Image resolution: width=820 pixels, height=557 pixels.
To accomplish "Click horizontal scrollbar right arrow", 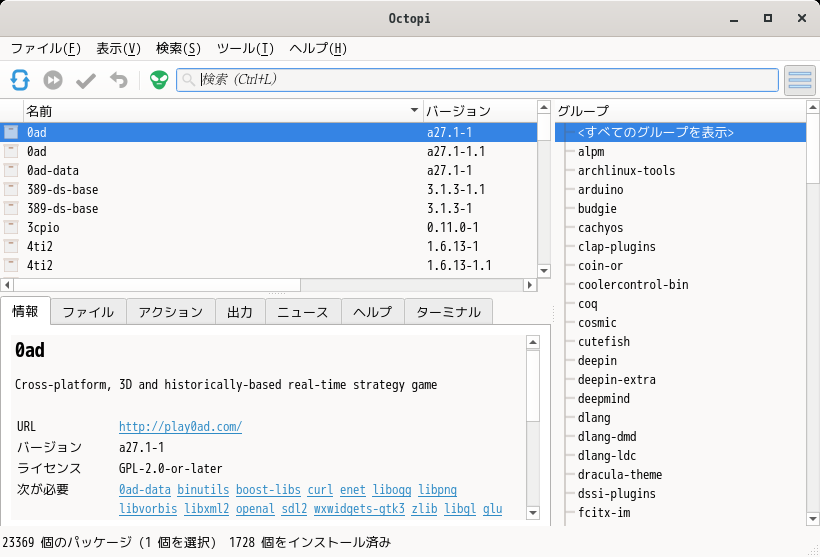I will pyautogui.click(x=530, y=285).
